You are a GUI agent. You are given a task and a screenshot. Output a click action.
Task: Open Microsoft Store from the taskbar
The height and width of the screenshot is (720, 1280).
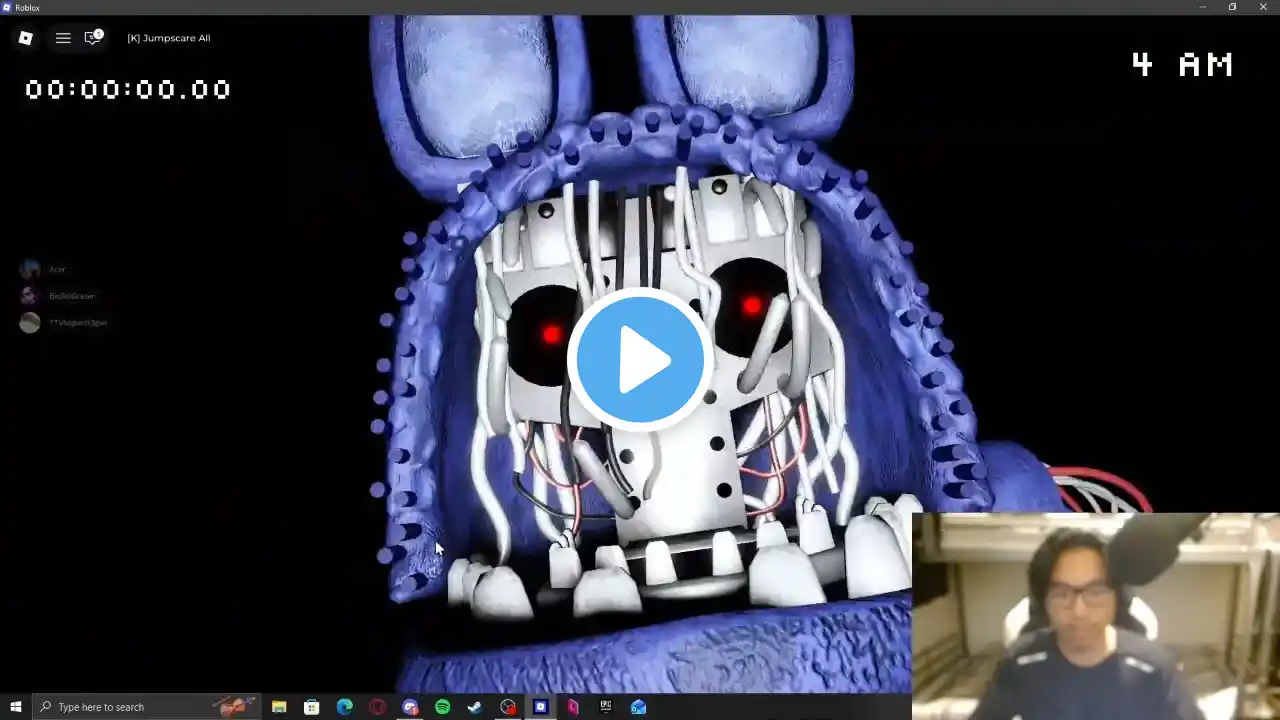point(312,707)
